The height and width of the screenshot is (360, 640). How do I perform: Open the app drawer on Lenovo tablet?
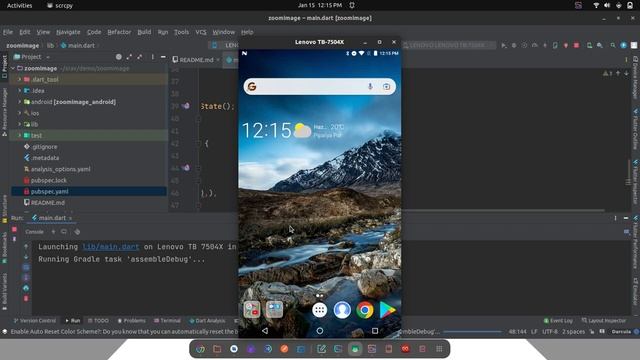click(320, 310)
